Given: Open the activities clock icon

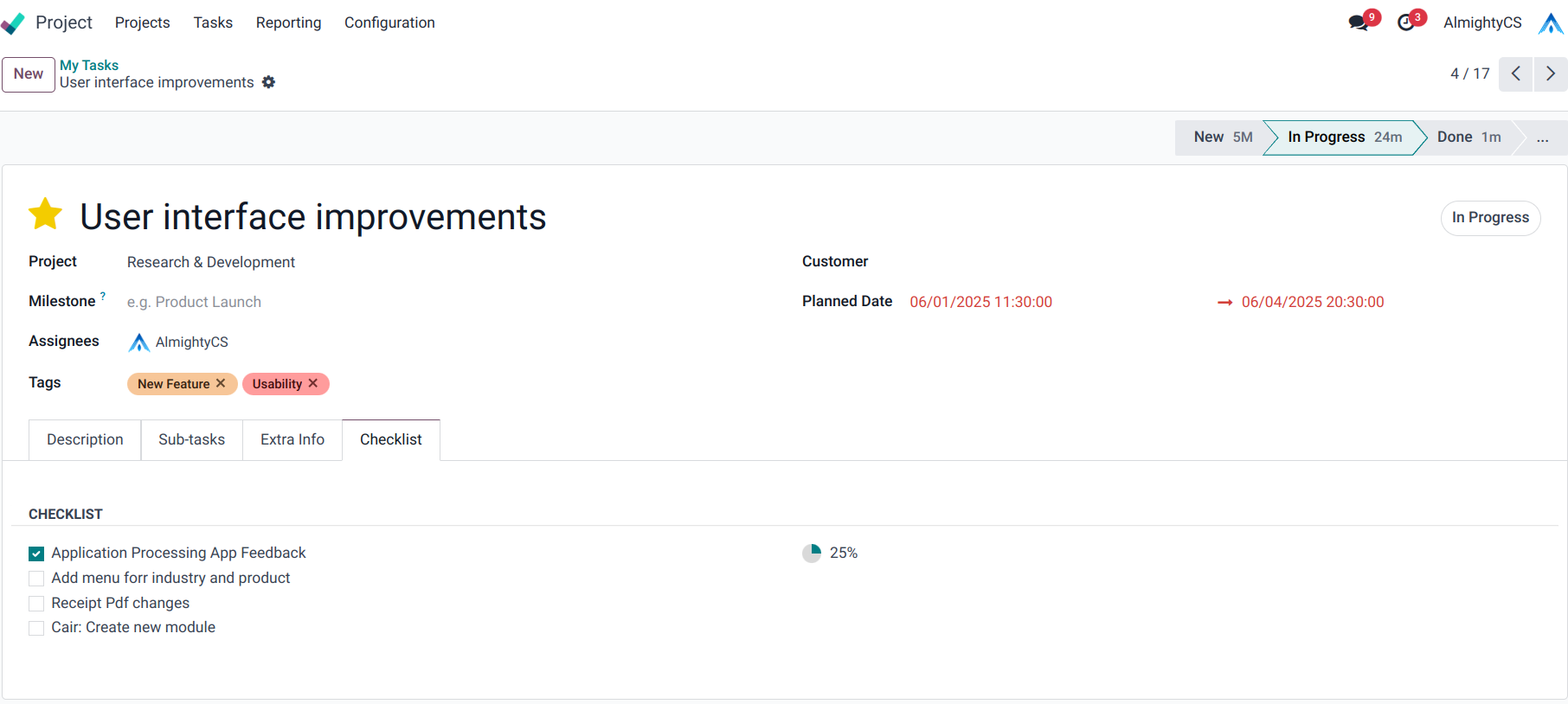Looking at the screenshot, I should coord(1406,22).
